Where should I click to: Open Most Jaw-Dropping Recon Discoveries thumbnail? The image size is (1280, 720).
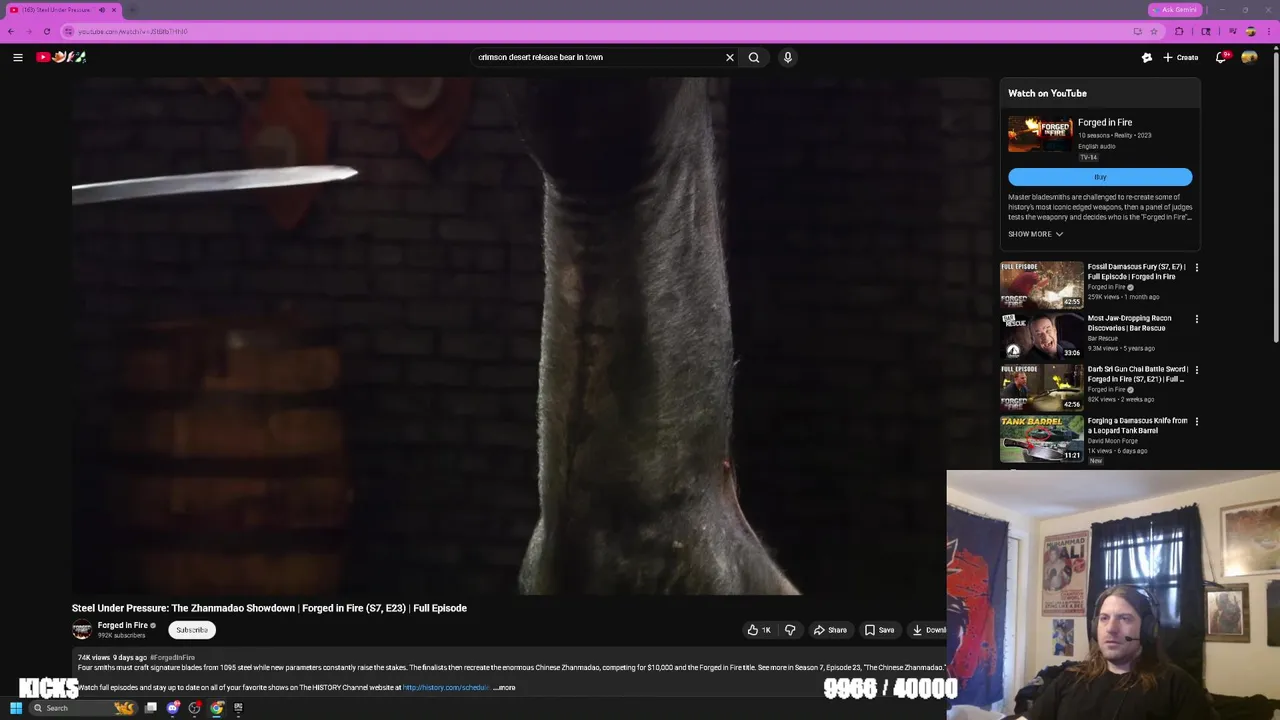point(1042,336)
